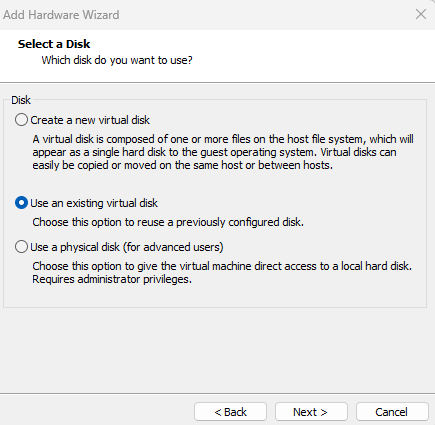
Task: Select the Create a new virtual disk radio button
Action: 21,120
